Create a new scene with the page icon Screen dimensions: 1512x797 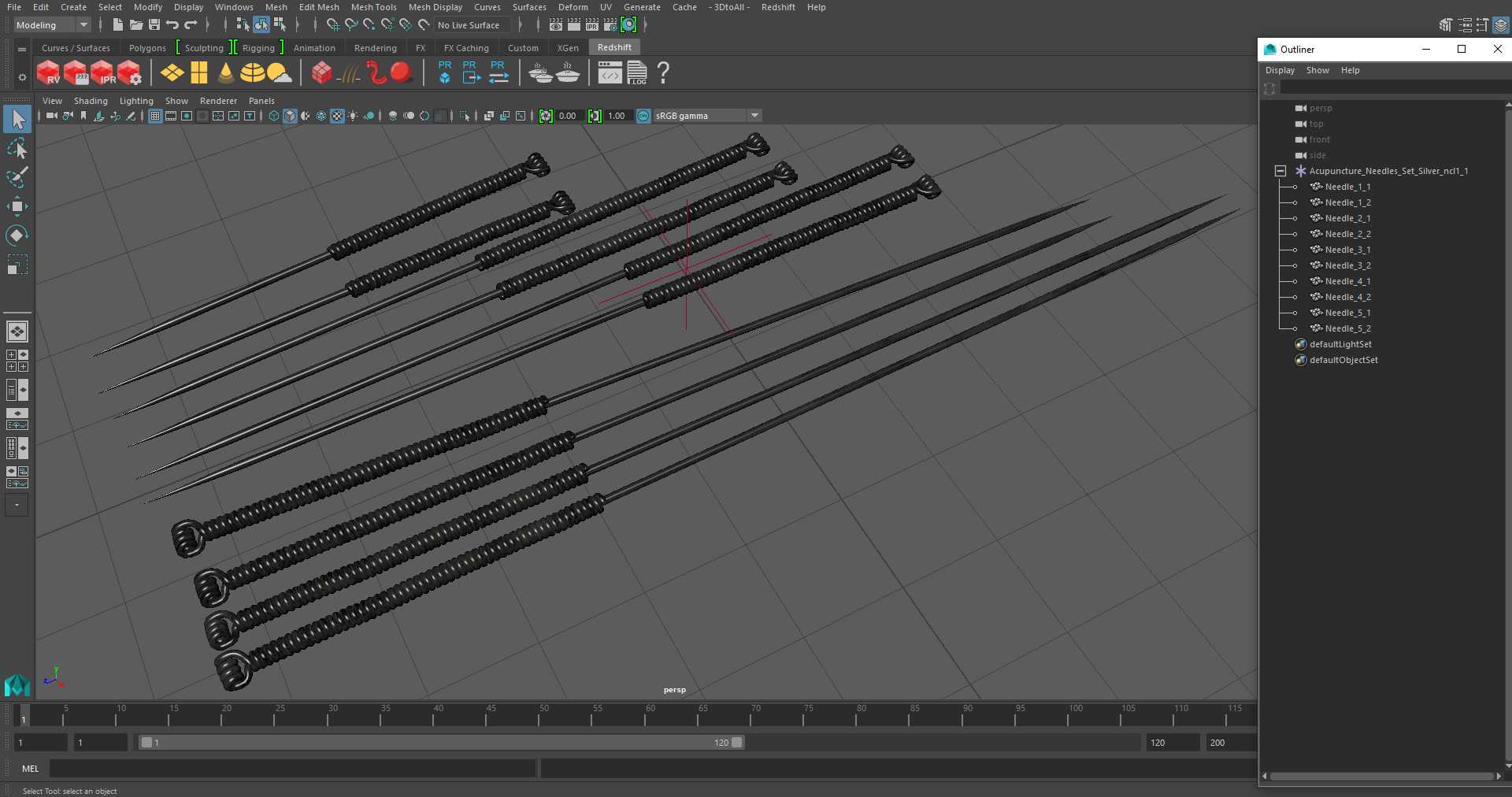click(x=117, y=25)
